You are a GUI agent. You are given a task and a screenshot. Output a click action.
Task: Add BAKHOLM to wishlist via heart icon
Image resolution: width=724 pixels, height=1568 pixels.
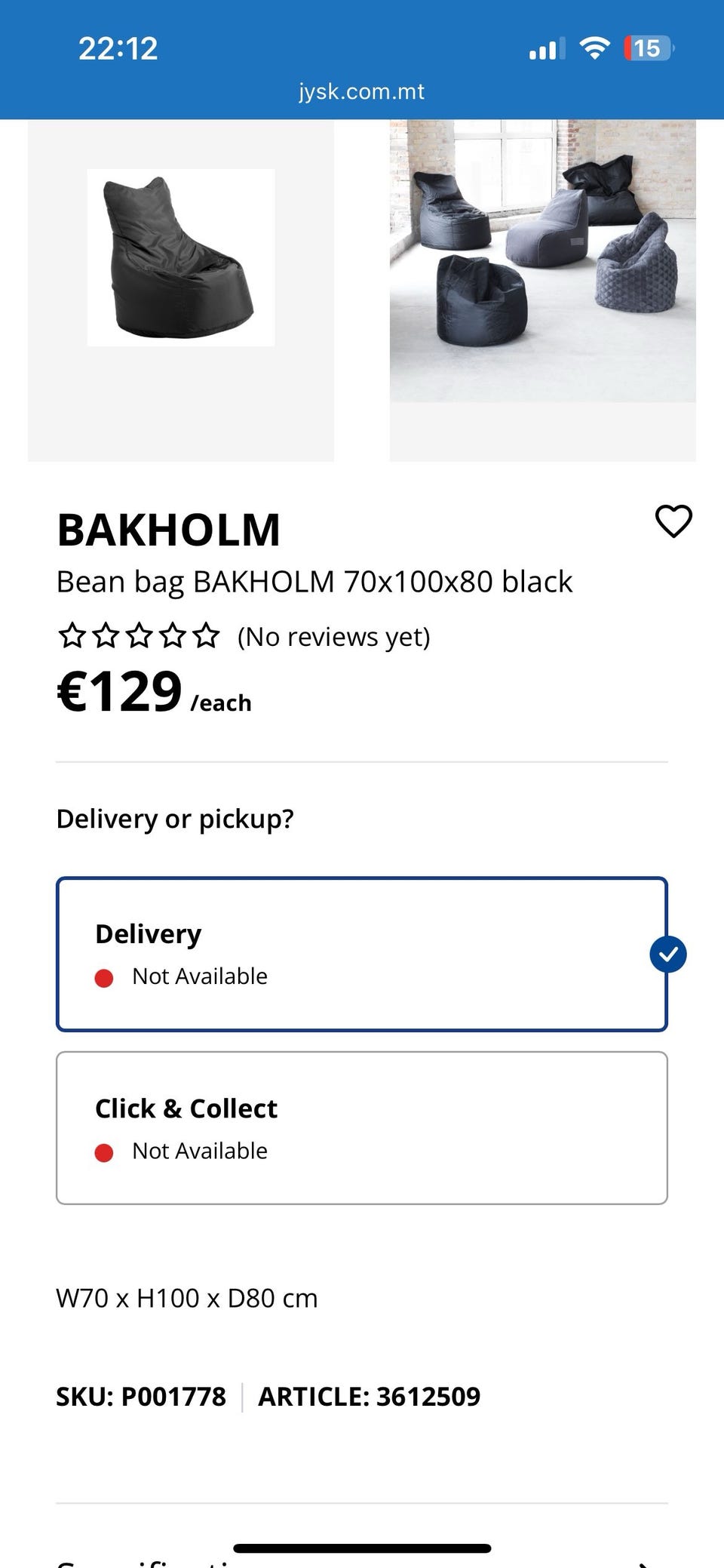[673, 521]
